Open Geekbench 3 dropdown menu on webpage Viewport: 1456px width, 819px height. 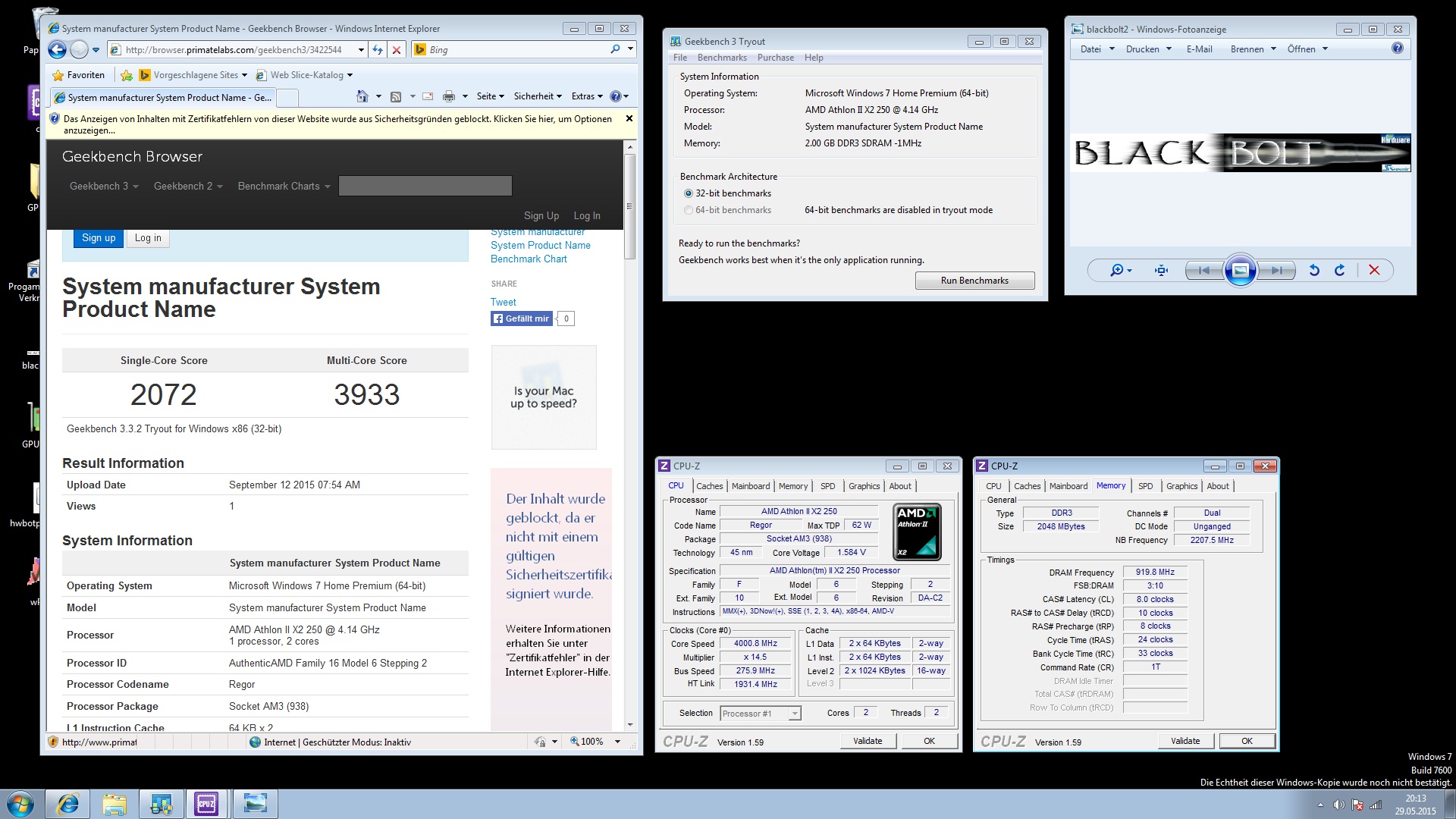104,186
